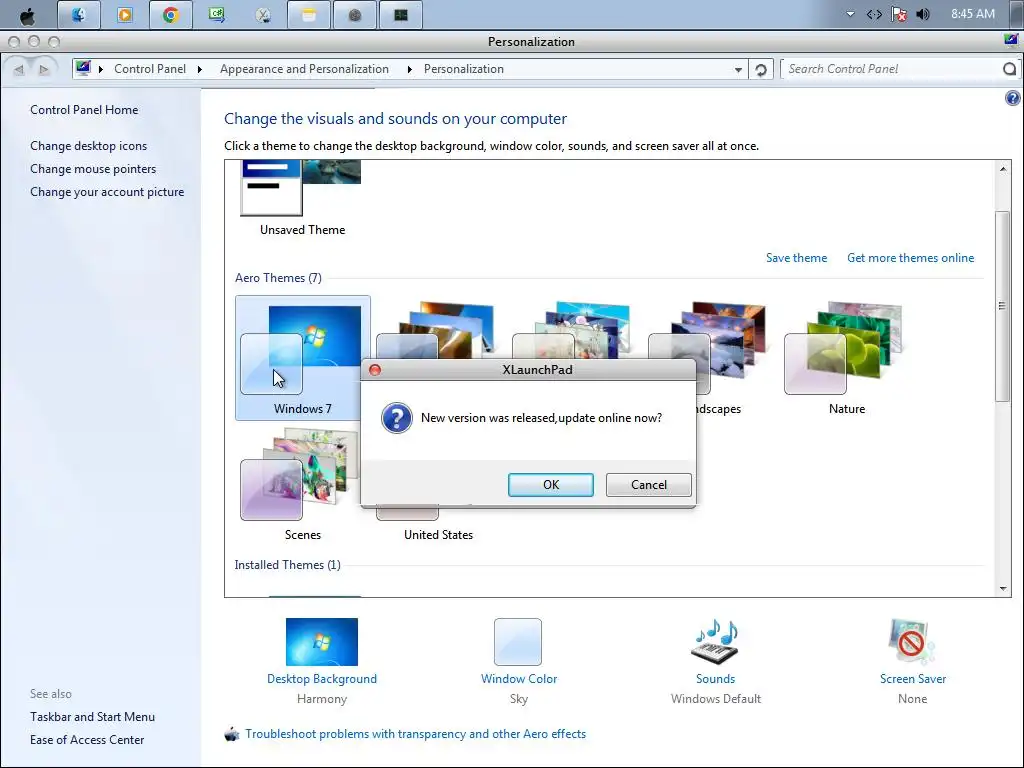Open the Action Center flag icon
Image resolution: width=1024 pixels, height=768 pixels.
coord(899,14)
